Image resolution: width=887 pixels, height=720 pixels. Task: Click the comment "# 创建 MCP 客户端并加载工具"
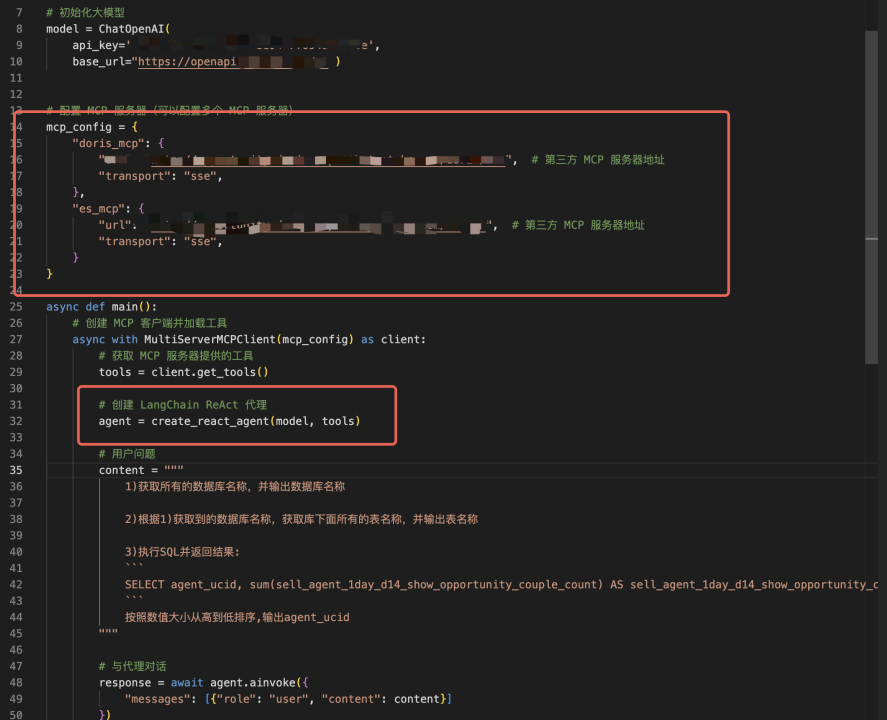(x=149, y=323)
